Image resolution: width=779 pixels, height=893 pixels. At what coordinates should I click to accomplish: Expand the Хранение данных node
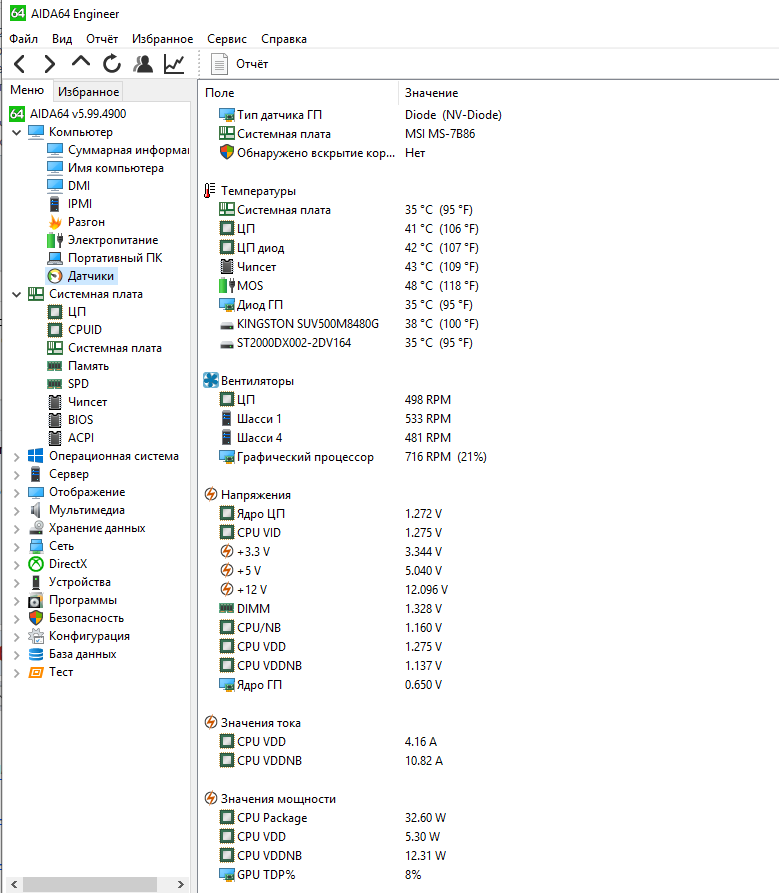coord(17,529)
